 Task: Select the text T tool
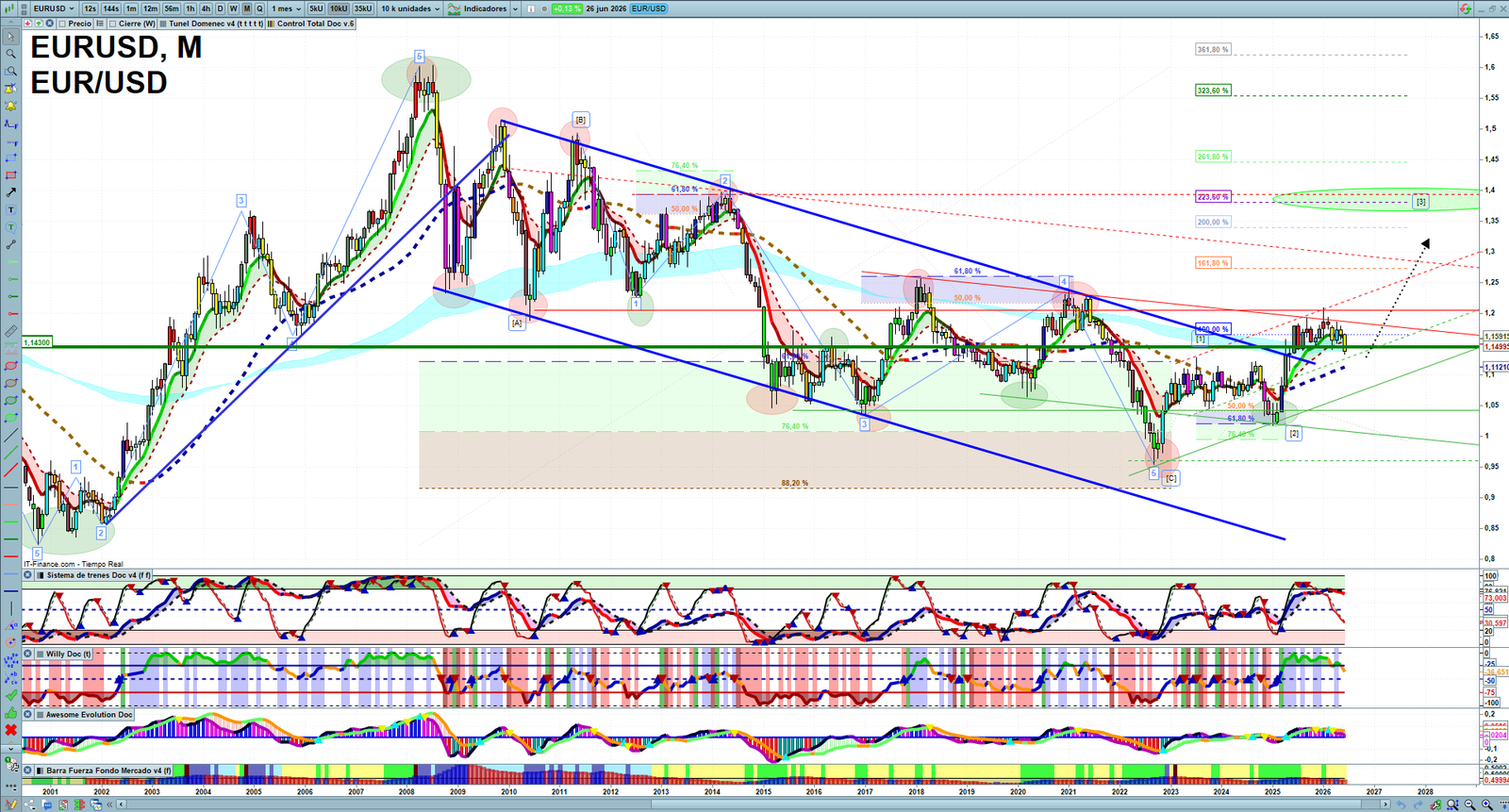[x=10, y=210]
